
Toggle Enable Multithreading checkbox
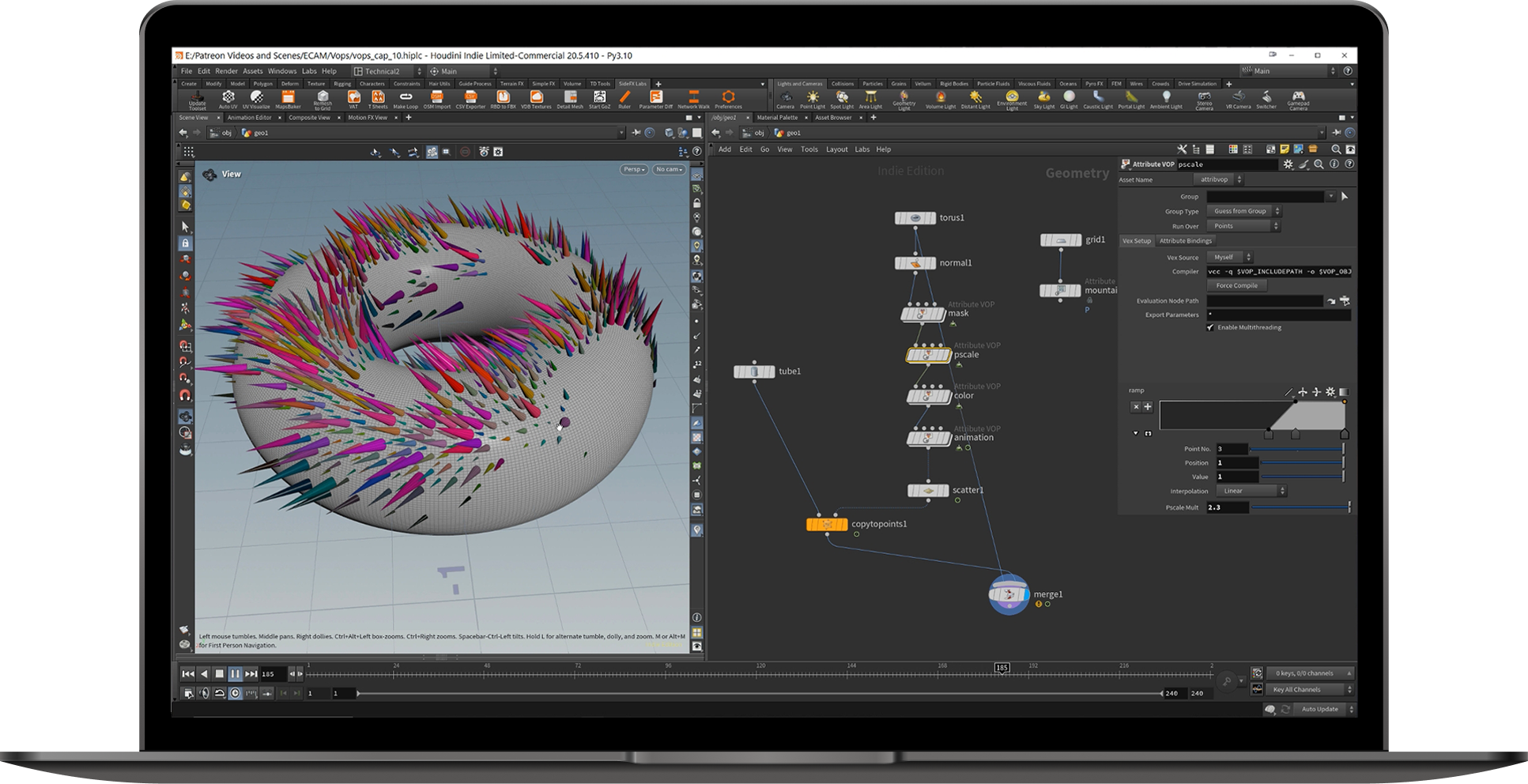[1210, 327]
